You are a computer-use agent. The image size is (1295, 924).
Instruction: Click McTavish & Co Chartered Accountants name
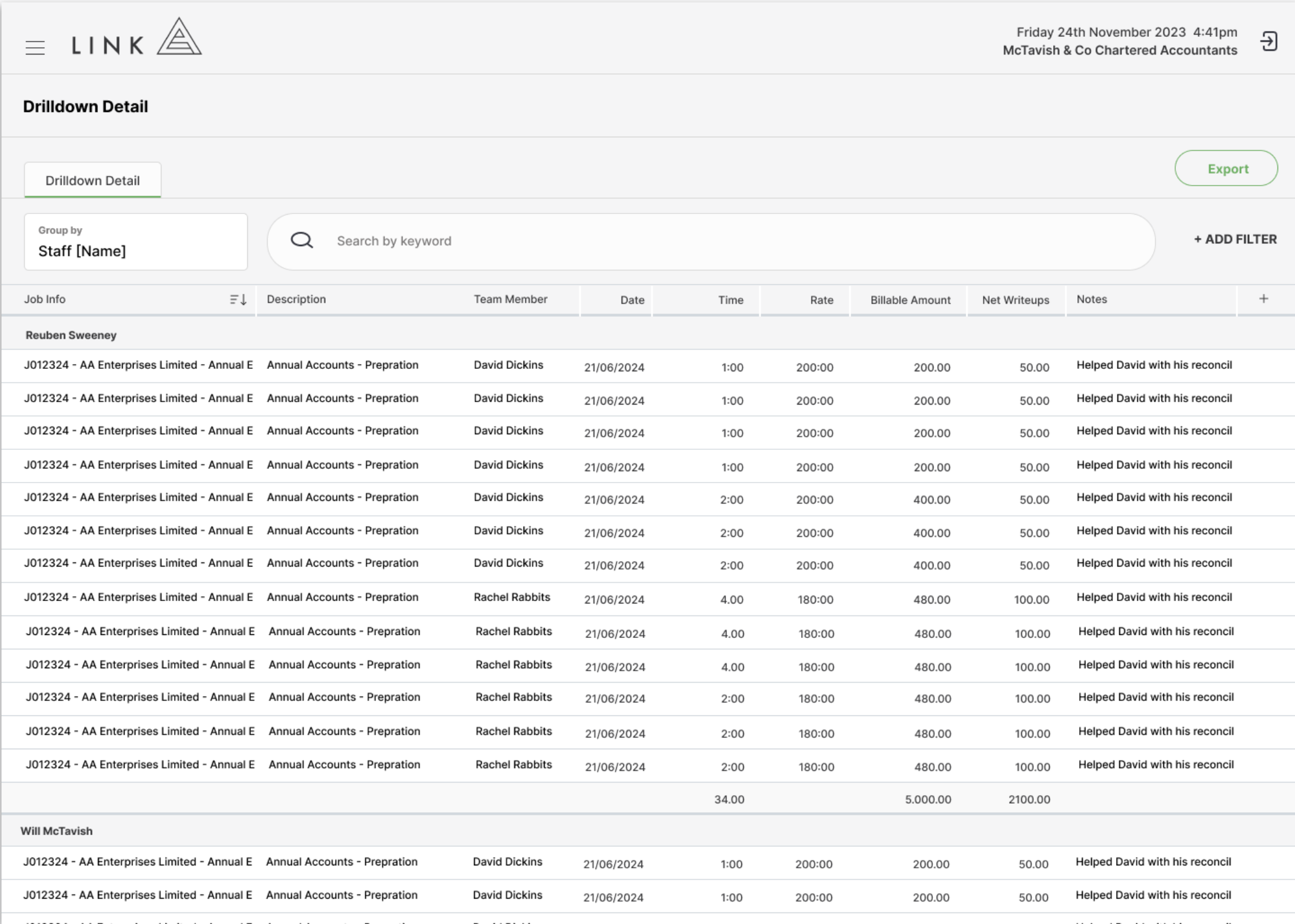pyautogui.click(x=1120, y=51)
